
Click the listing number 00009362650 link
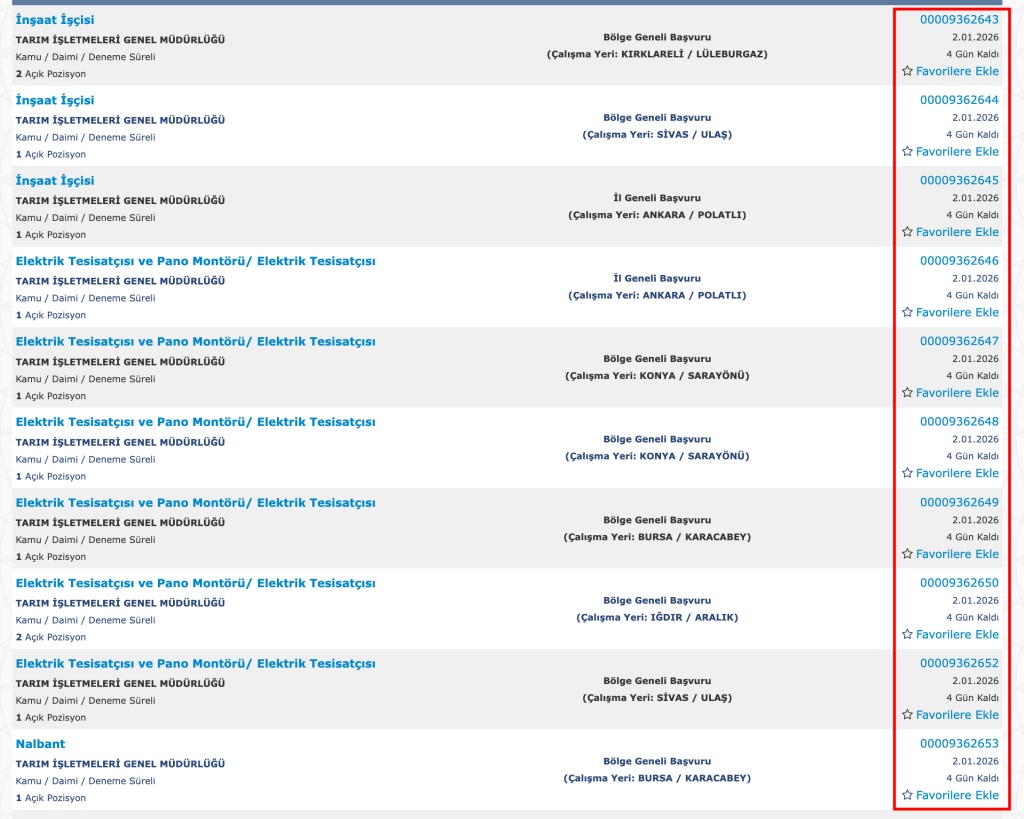point(959,583)
